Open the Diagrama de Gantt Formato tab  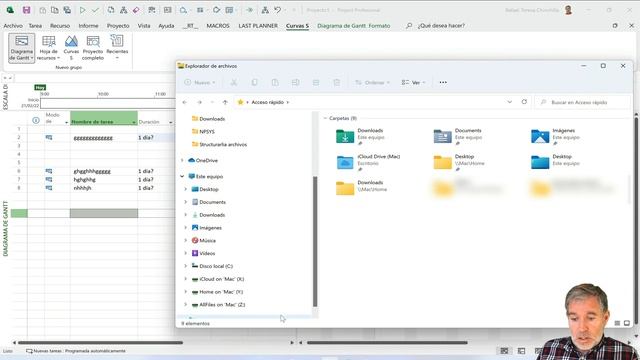point(353,26)
